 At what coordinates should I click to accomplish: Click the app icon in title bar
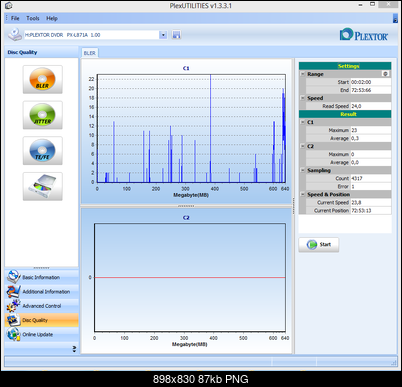coord(9,5)
